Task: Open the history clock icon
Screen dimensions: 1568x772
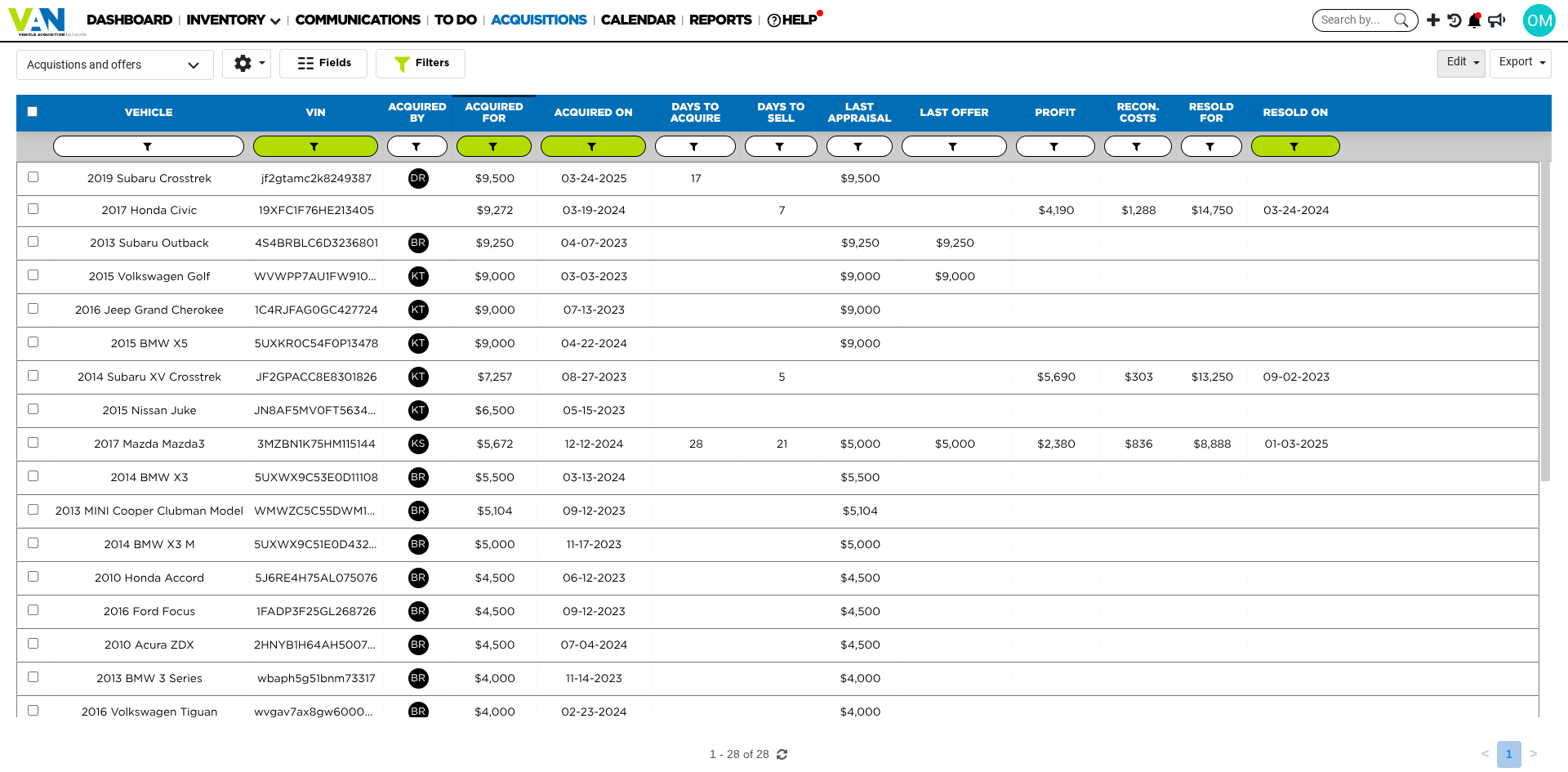Action: 1454,20
